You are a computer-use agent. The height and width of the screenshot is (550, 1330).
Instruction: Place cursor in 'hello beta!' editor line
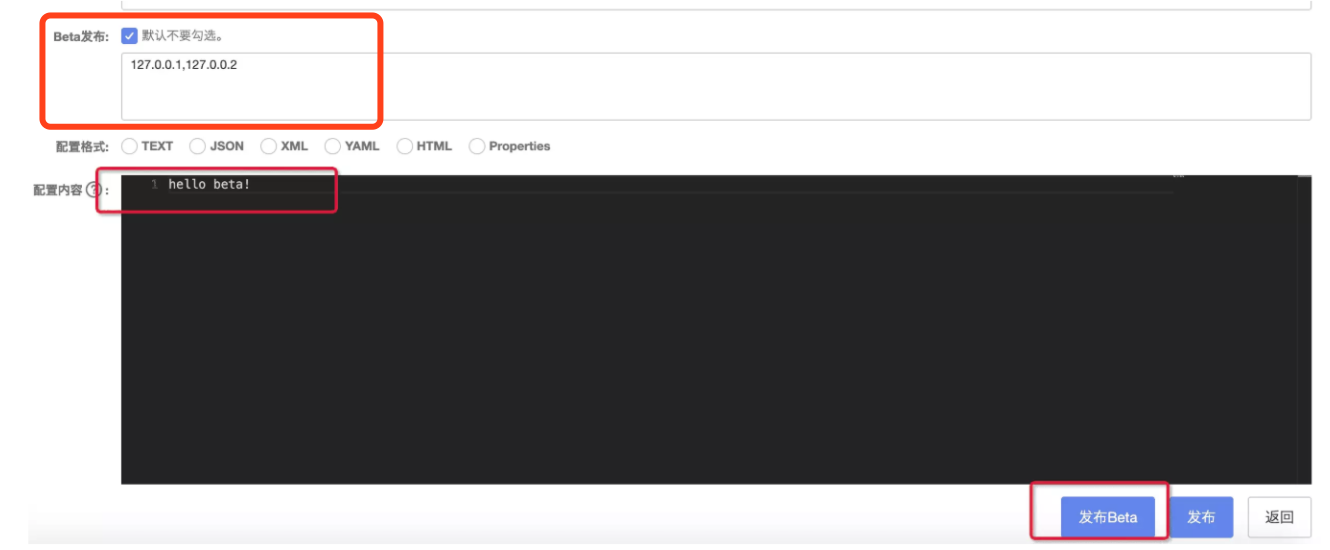209,185
